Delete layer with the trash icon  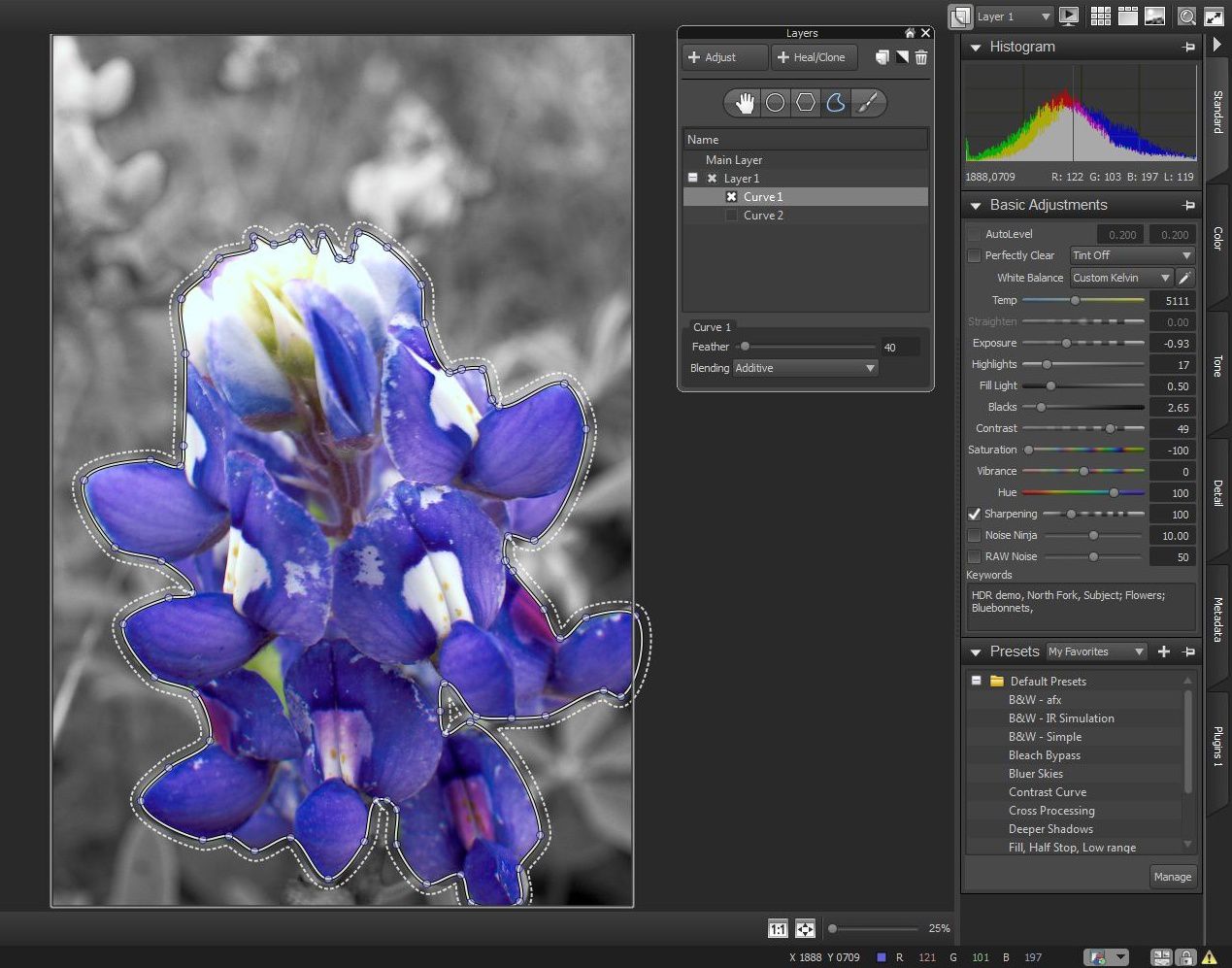coord(921,57)
